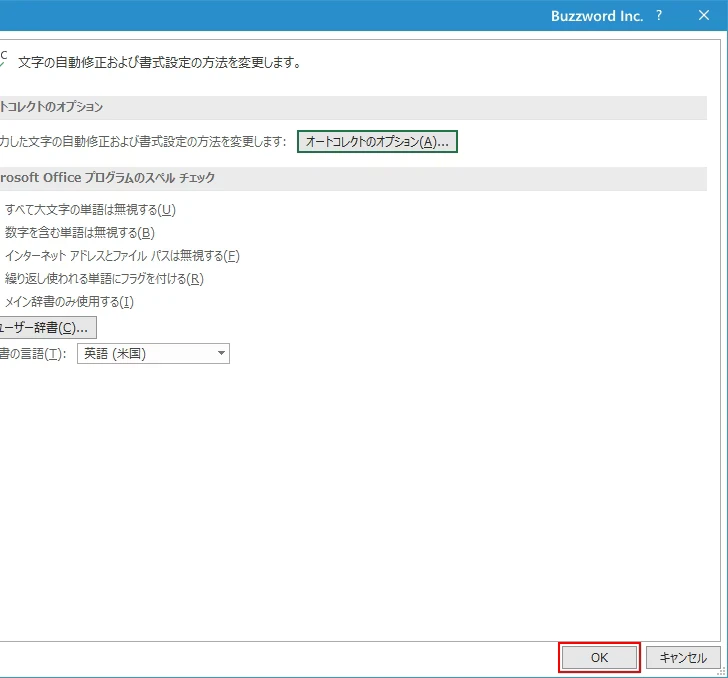The width and height of the screenshot is (728, 678).
Task: Grab the resize grip at dialog corner
Action: pos(722,672)
